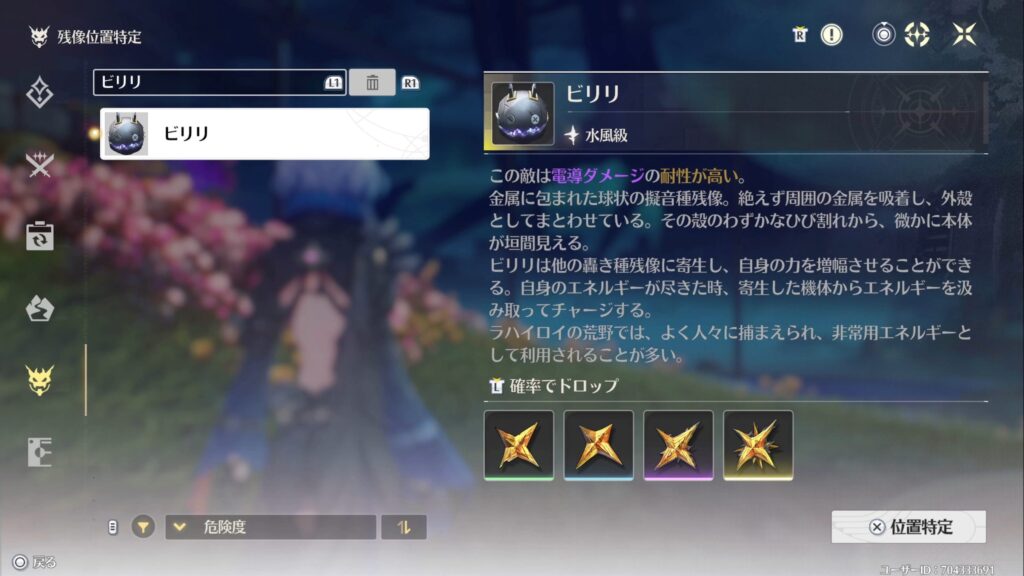Open the diamond-shaped sidebar tab at the top
The width and height of the screenshot is (1024, 576).
[x=39, y=93]
